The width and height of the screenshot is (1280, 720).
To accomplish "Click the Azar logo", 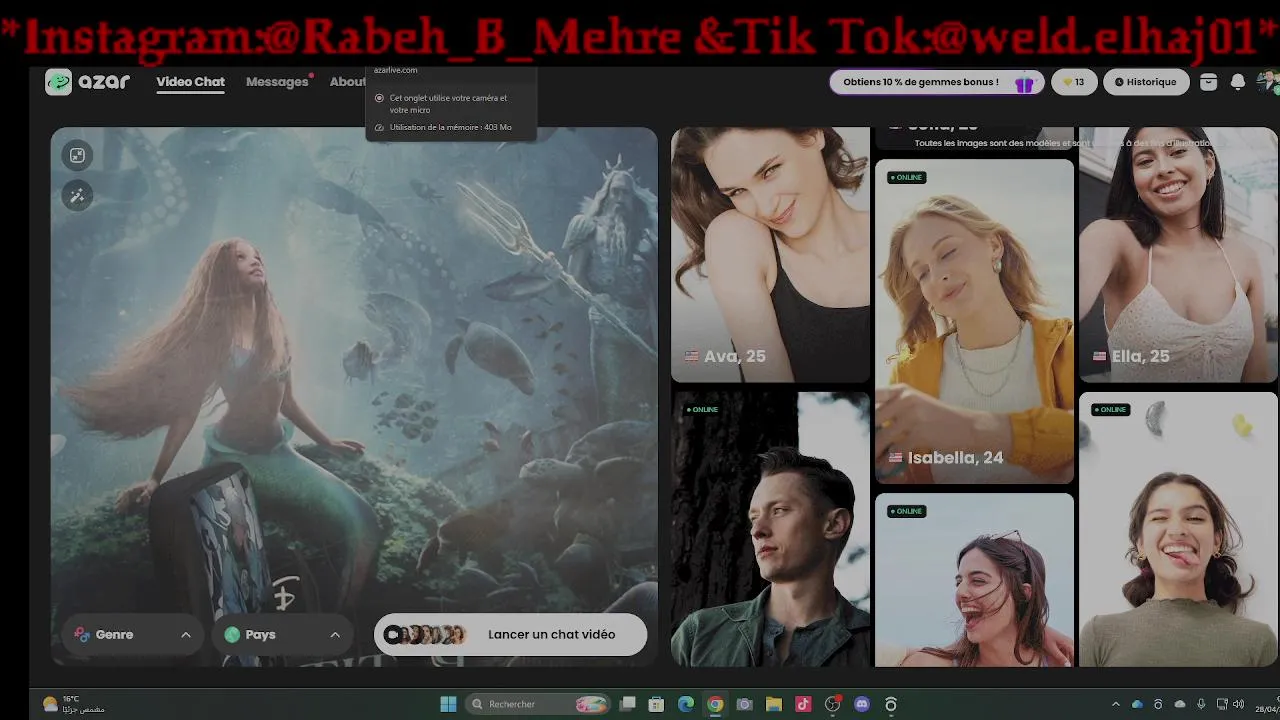I will [88, 82].
